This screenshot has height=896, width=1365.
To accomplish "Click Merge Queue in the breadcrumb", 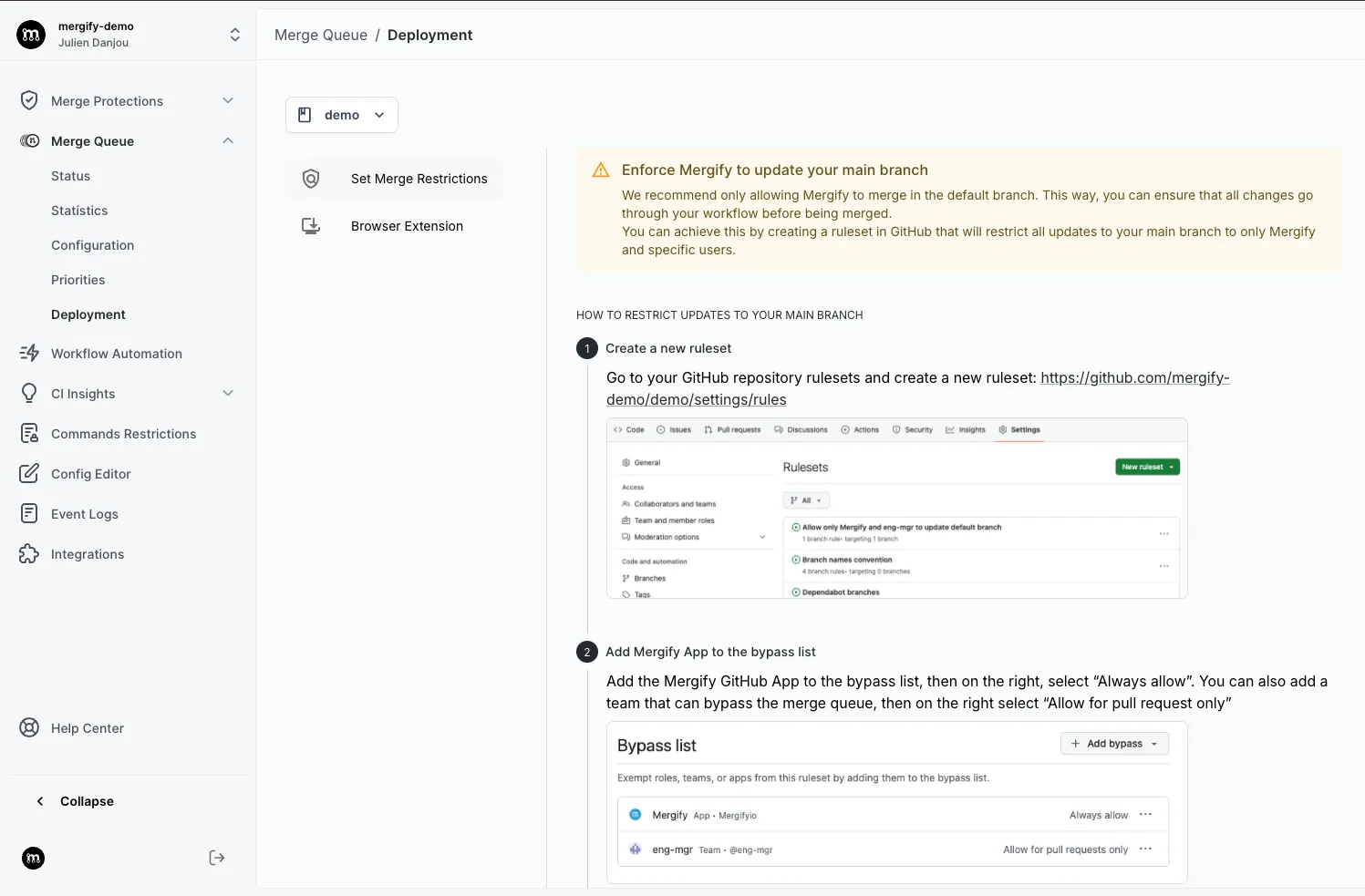I will pyautogui.click(x=320, y=34).
